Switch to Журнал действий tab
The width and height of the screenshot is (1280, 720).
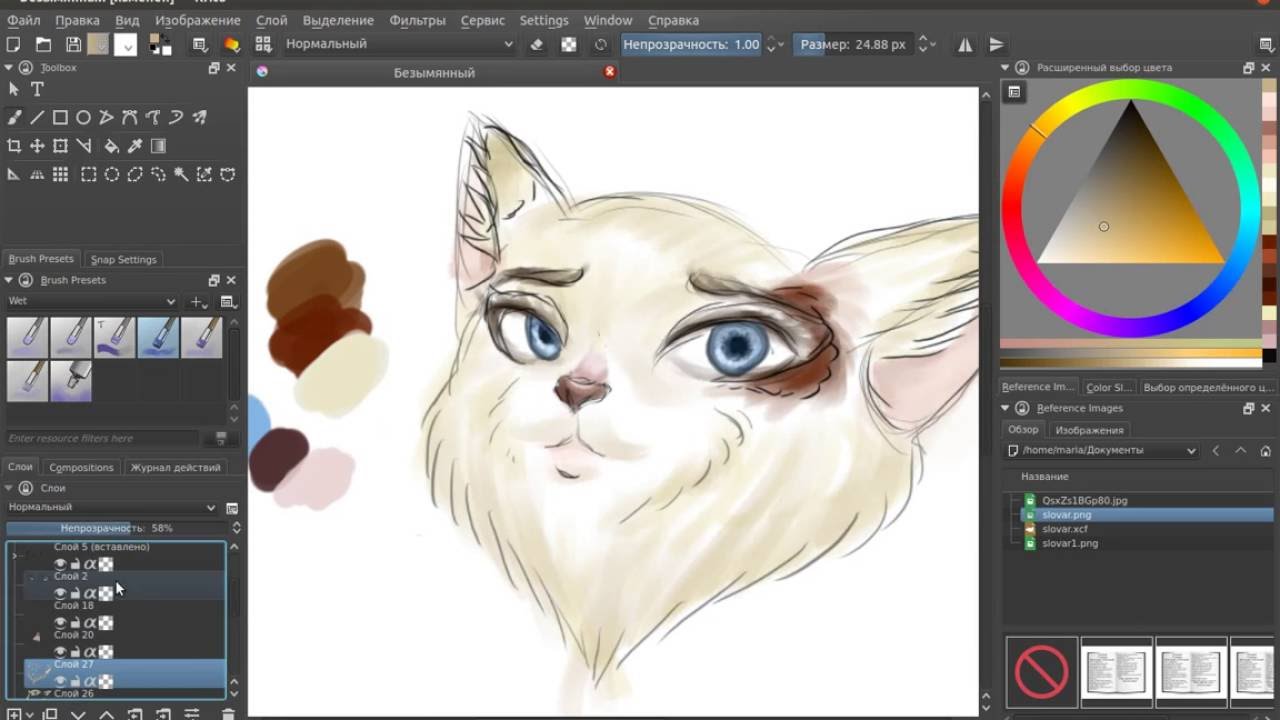175,467
